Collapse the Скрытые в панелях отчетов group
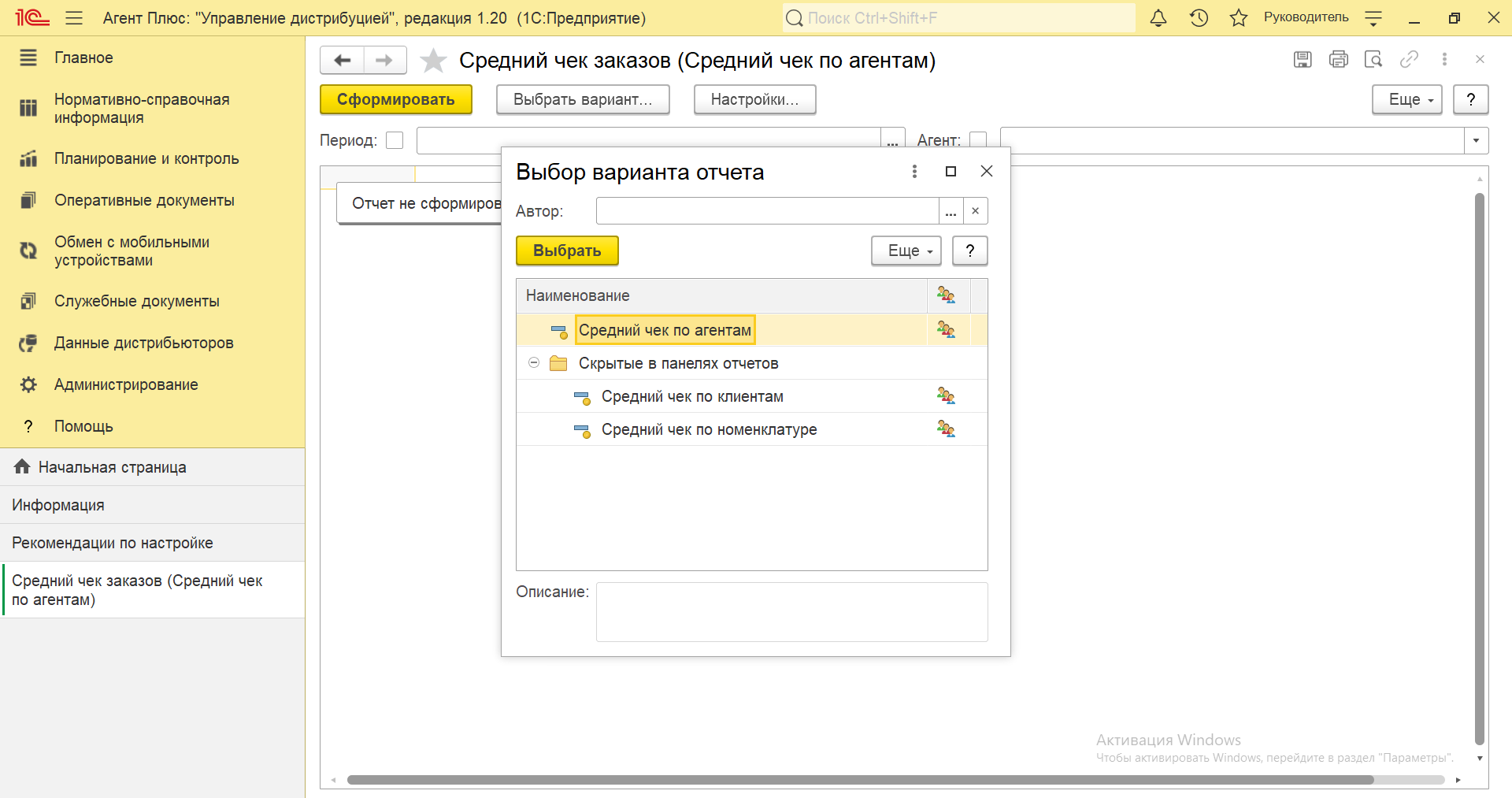Screen dimensions: 1512x798 534,363
